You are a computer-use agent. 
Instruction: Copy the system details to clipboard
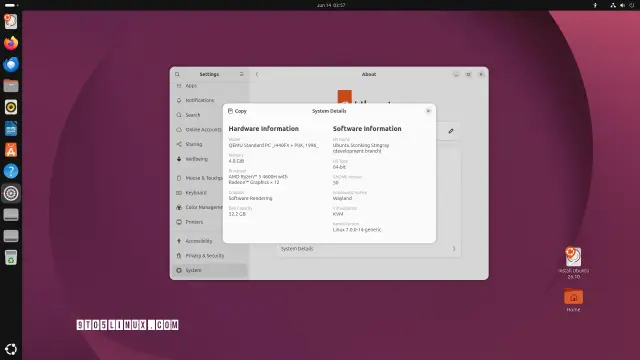tap(237, 111)
